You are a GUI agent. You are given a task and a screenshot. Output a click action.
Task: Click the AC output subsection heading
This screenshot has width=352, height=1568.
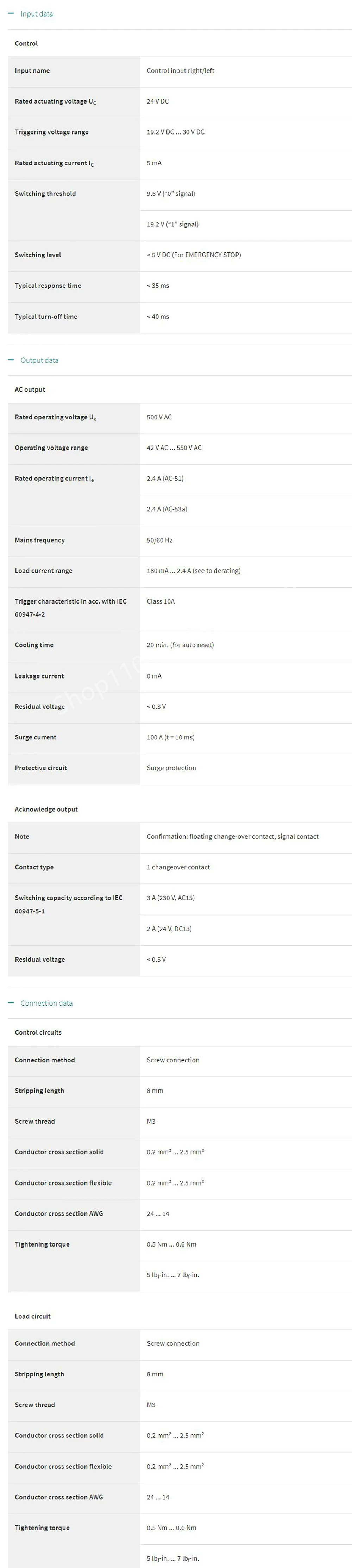(30, 389)
